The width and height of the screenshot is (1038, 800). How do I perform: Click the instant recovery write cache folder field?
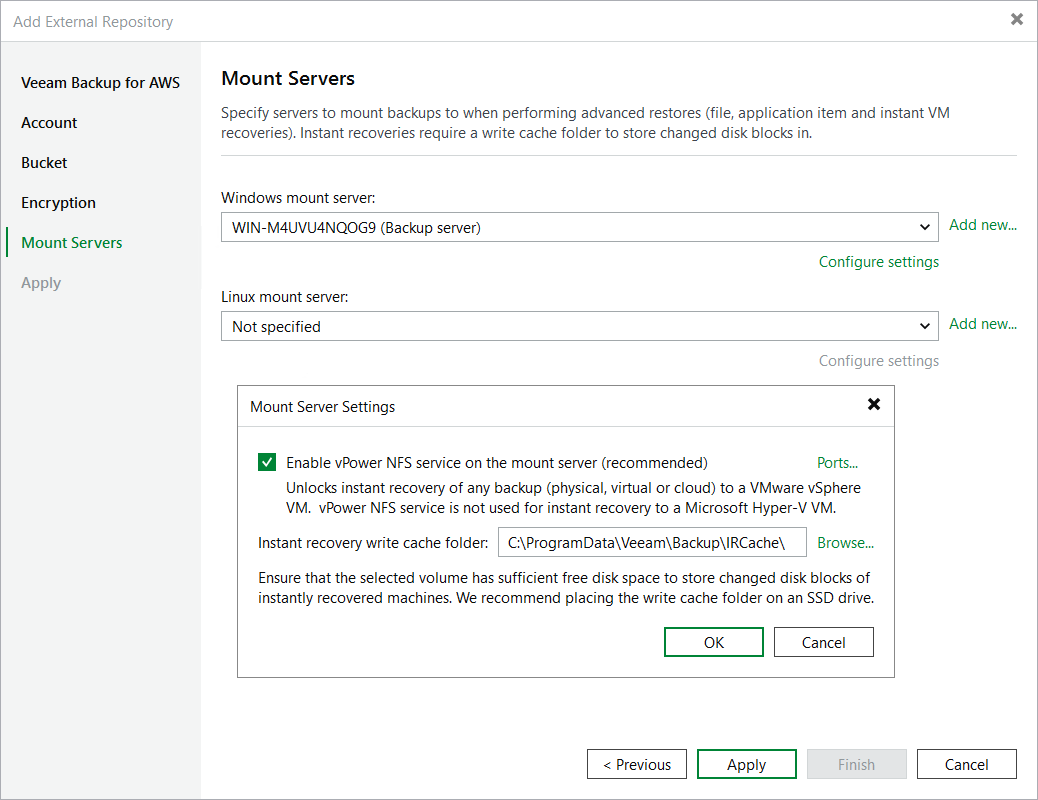pos(652,542)
